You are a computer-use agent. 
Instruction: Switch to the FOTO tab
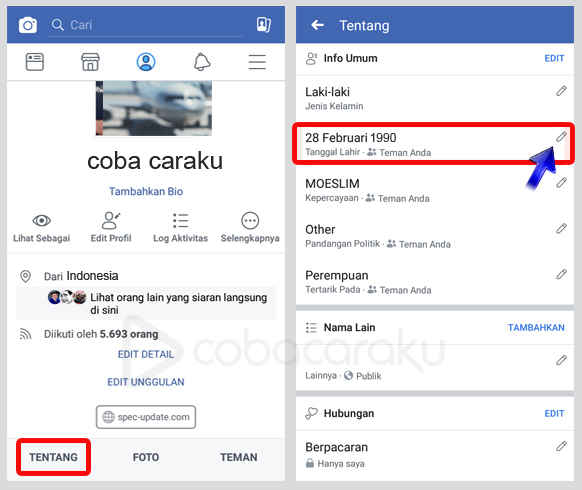[146, 457]
